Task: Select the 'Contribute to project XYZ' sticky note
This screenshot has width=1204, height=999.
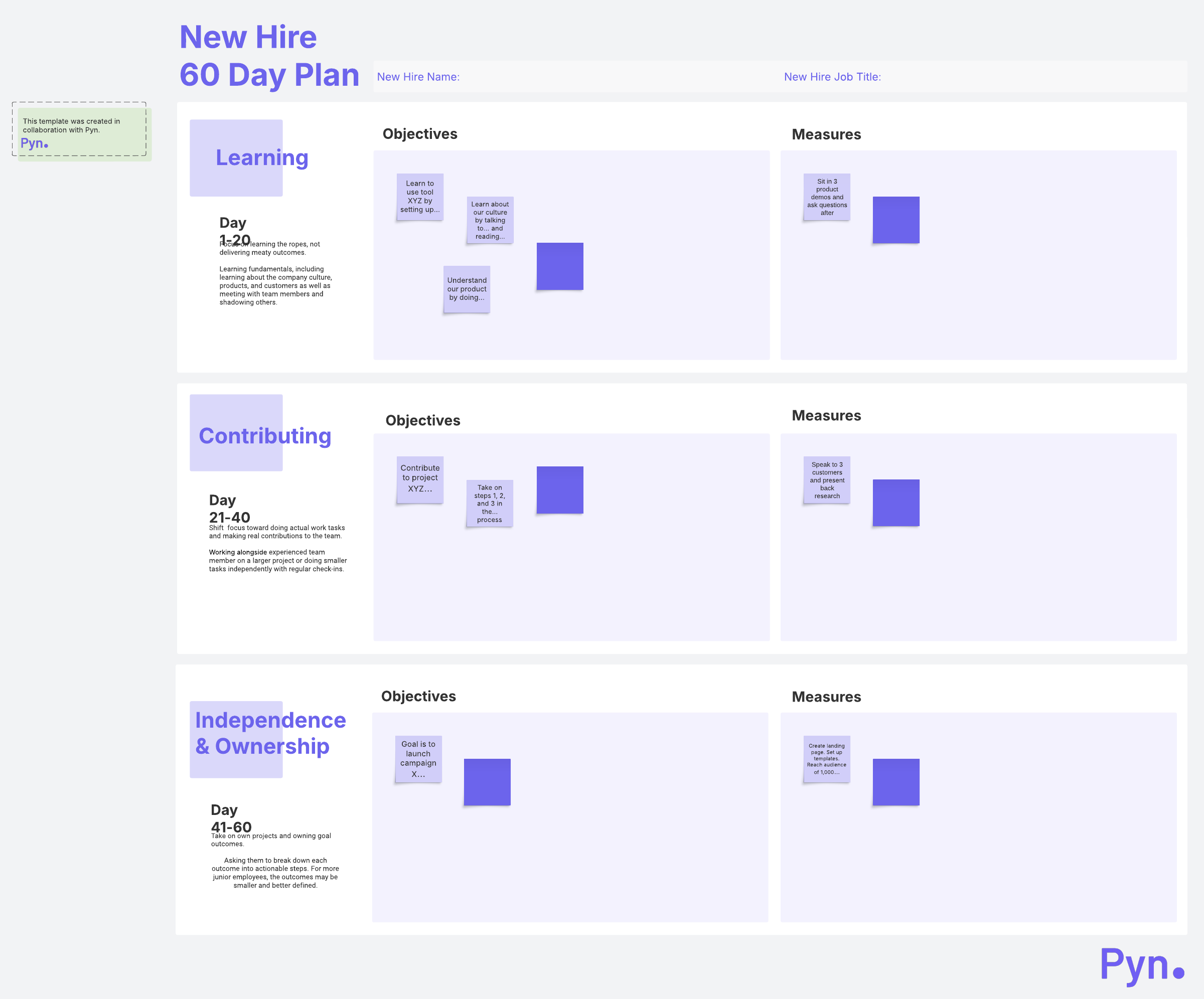Action: [x=420, y=479]
